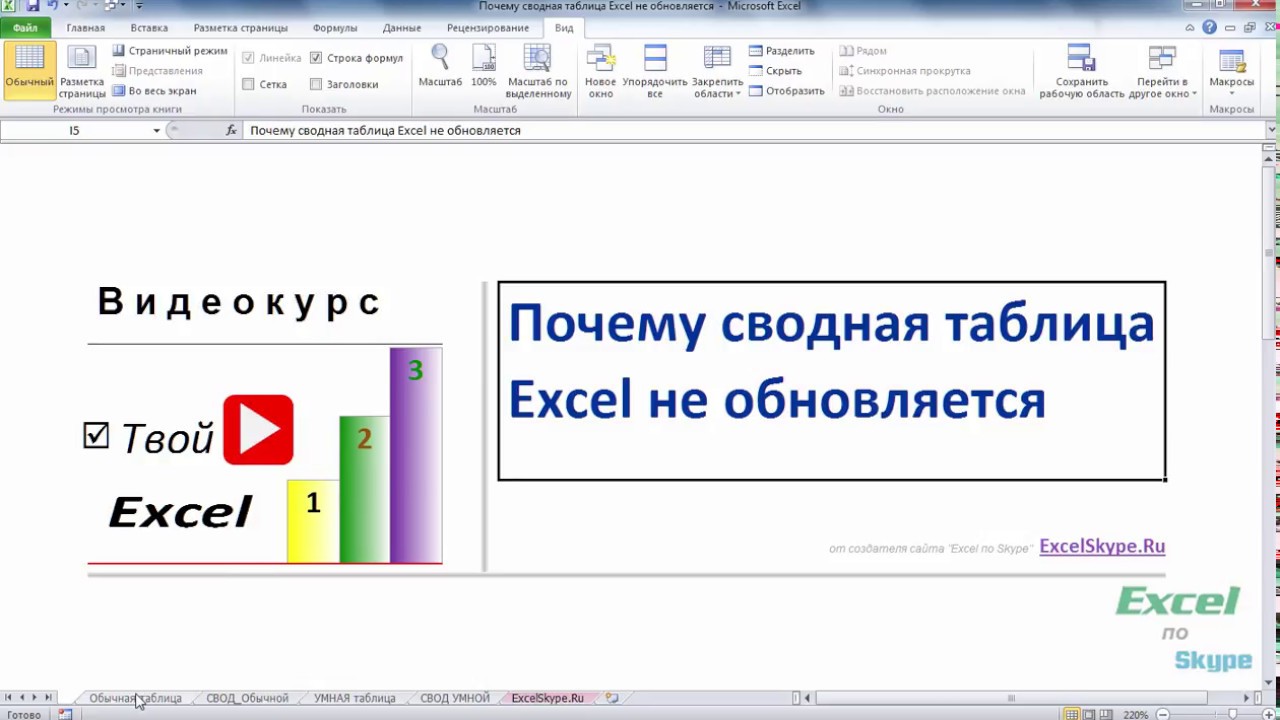Switch to Normal (Обычный) view
The height and width of the screenshot is (720, 1280).
[x=29, y=70]
